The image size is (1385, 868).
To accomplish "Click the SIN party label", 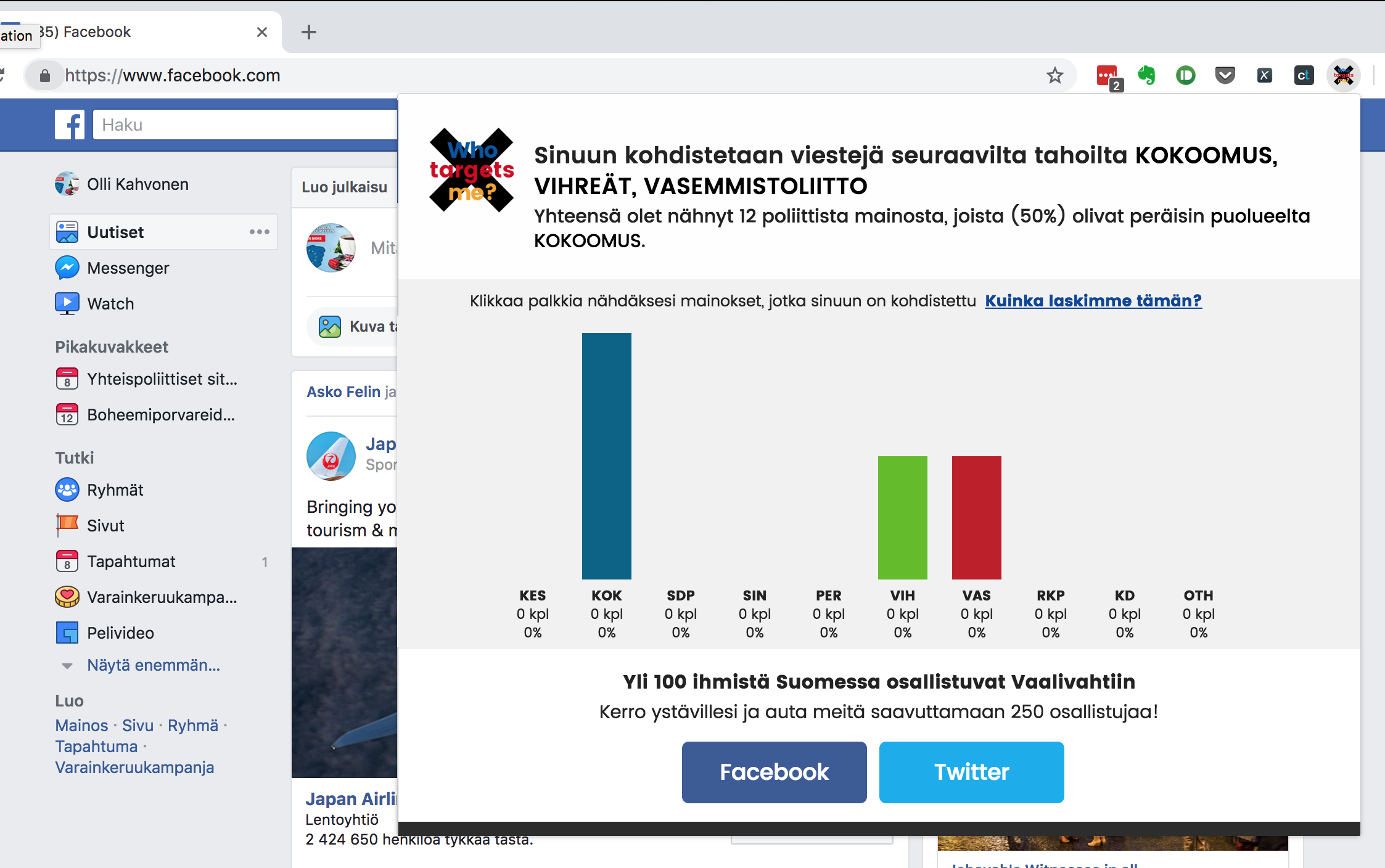I will click(x=755, y=596).
